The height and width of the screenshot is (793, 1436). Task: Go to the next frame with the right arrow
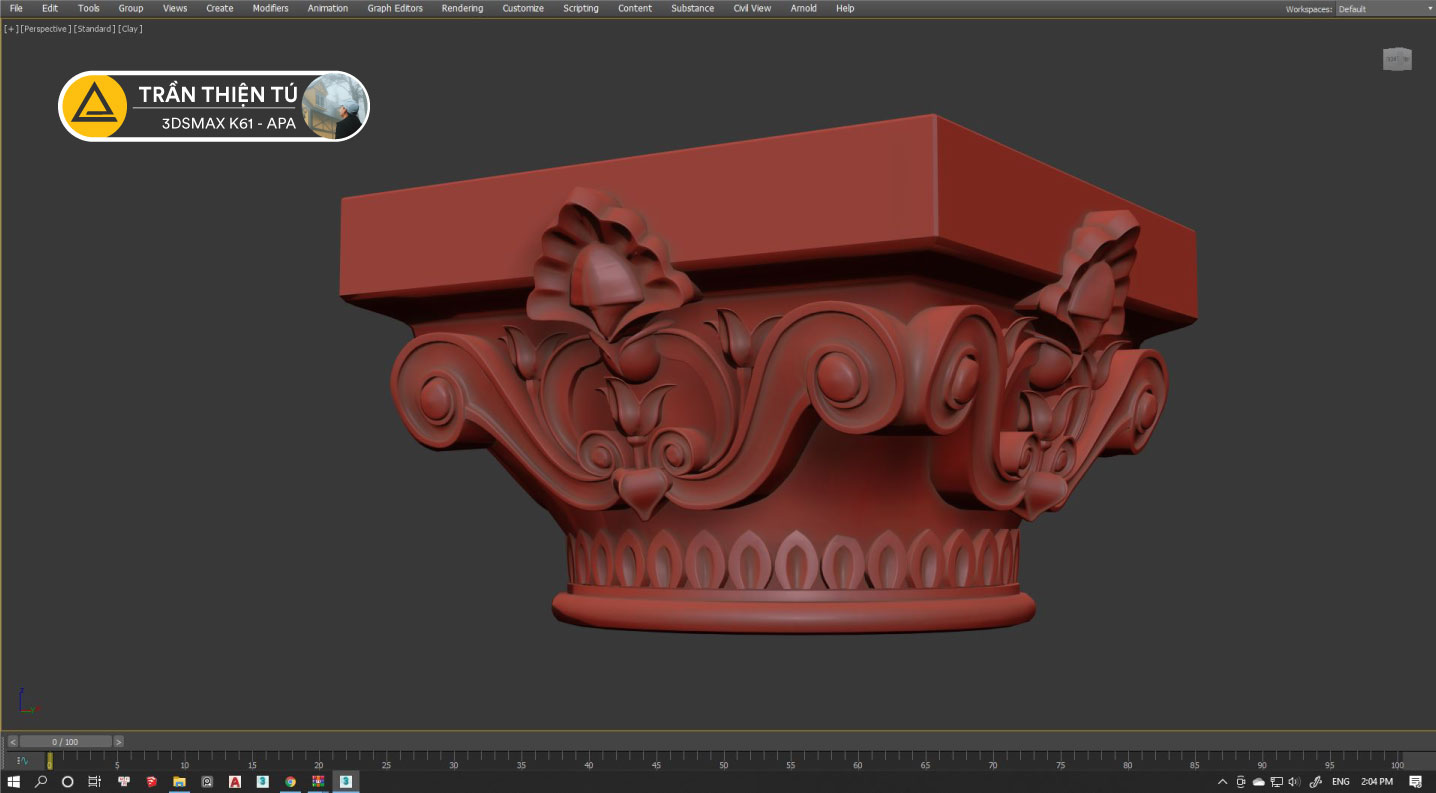(x=119, y=742)
